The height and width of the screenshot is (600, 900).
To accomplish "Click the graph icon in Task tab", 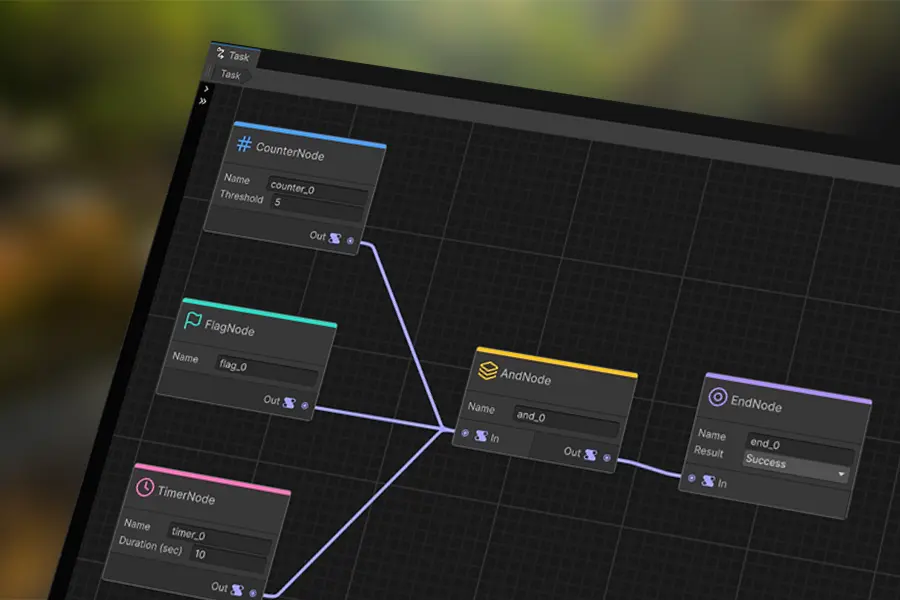I will 220,53.
